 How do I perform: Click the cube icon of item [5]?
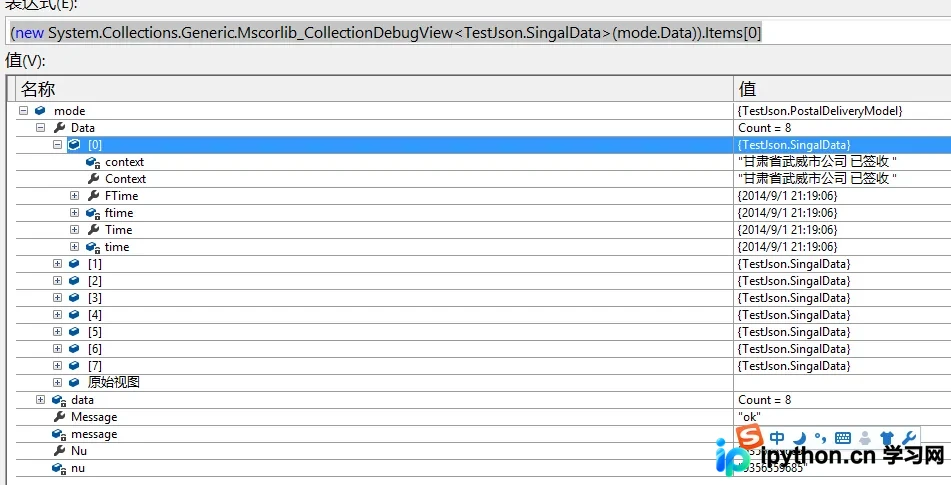pyautogui.click(x=74, y=331)
